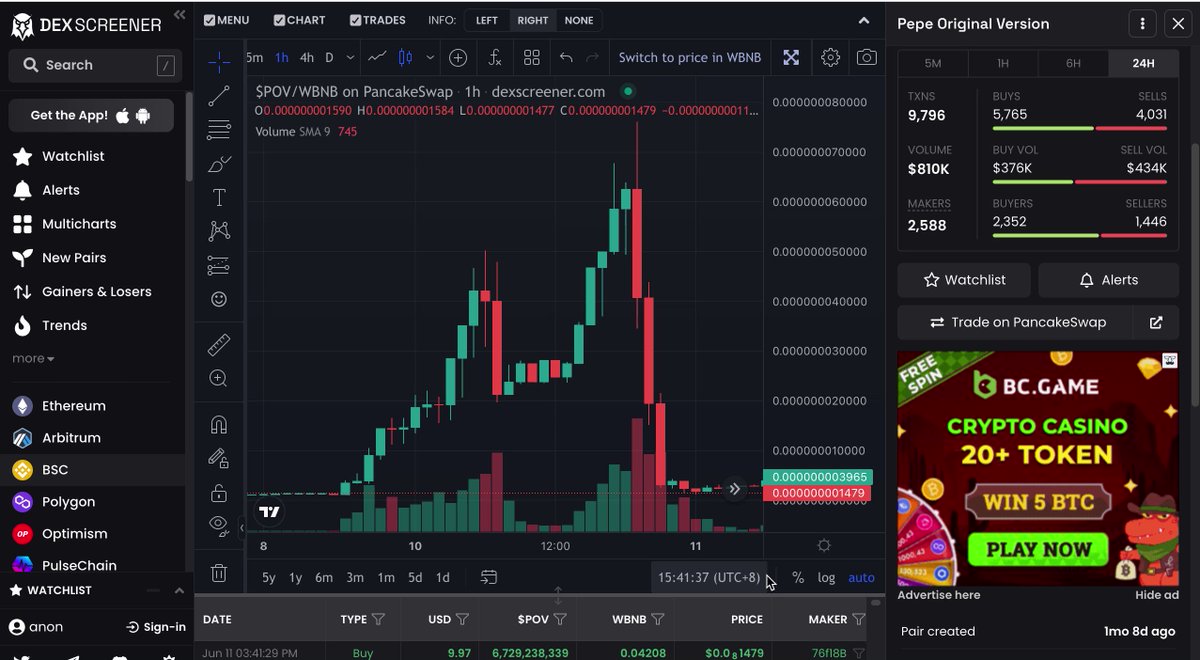Toggle hide all drawings eye icon
This screenshot has width=1200, height=660.
pos(219,524)
